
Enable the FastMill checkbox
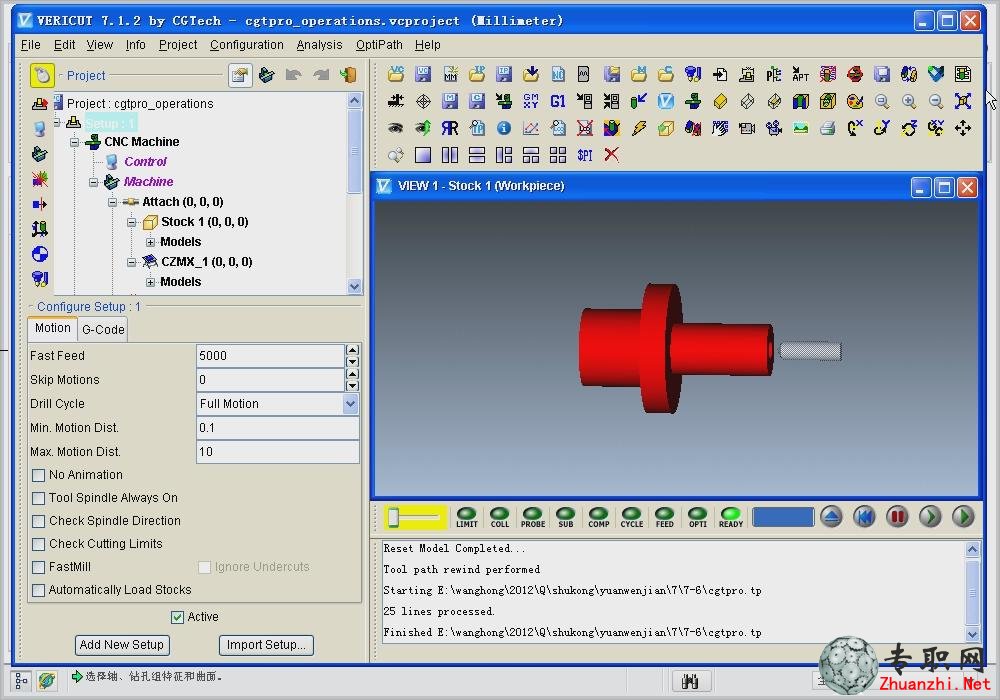(x=38, y=567)
